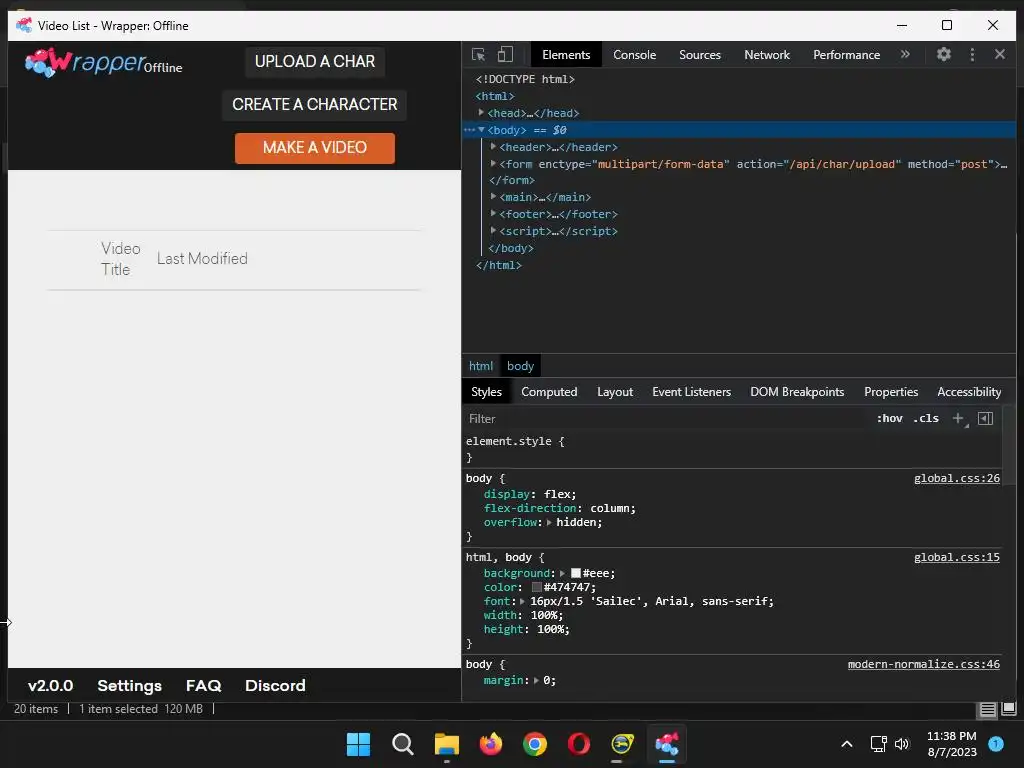This screenshot has height=768, width=1024.
Task: Open the Properties tab
Action: coord(891,392)
